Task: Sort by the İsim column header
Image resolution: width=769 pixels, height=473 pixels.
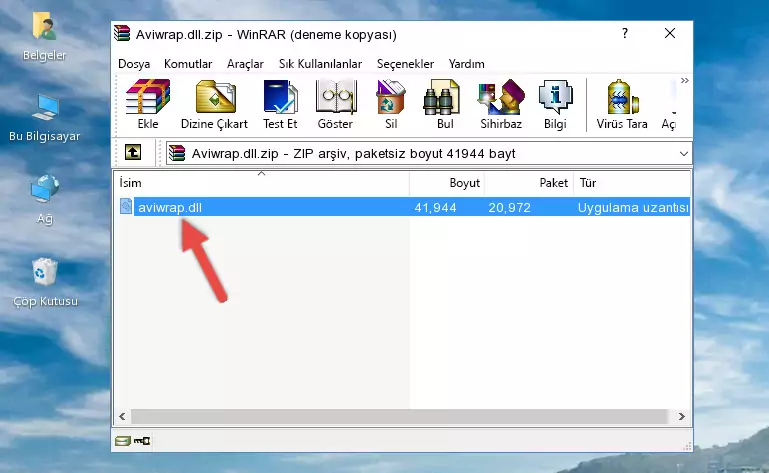Action: pyautogui.click(x=262, y=183)
